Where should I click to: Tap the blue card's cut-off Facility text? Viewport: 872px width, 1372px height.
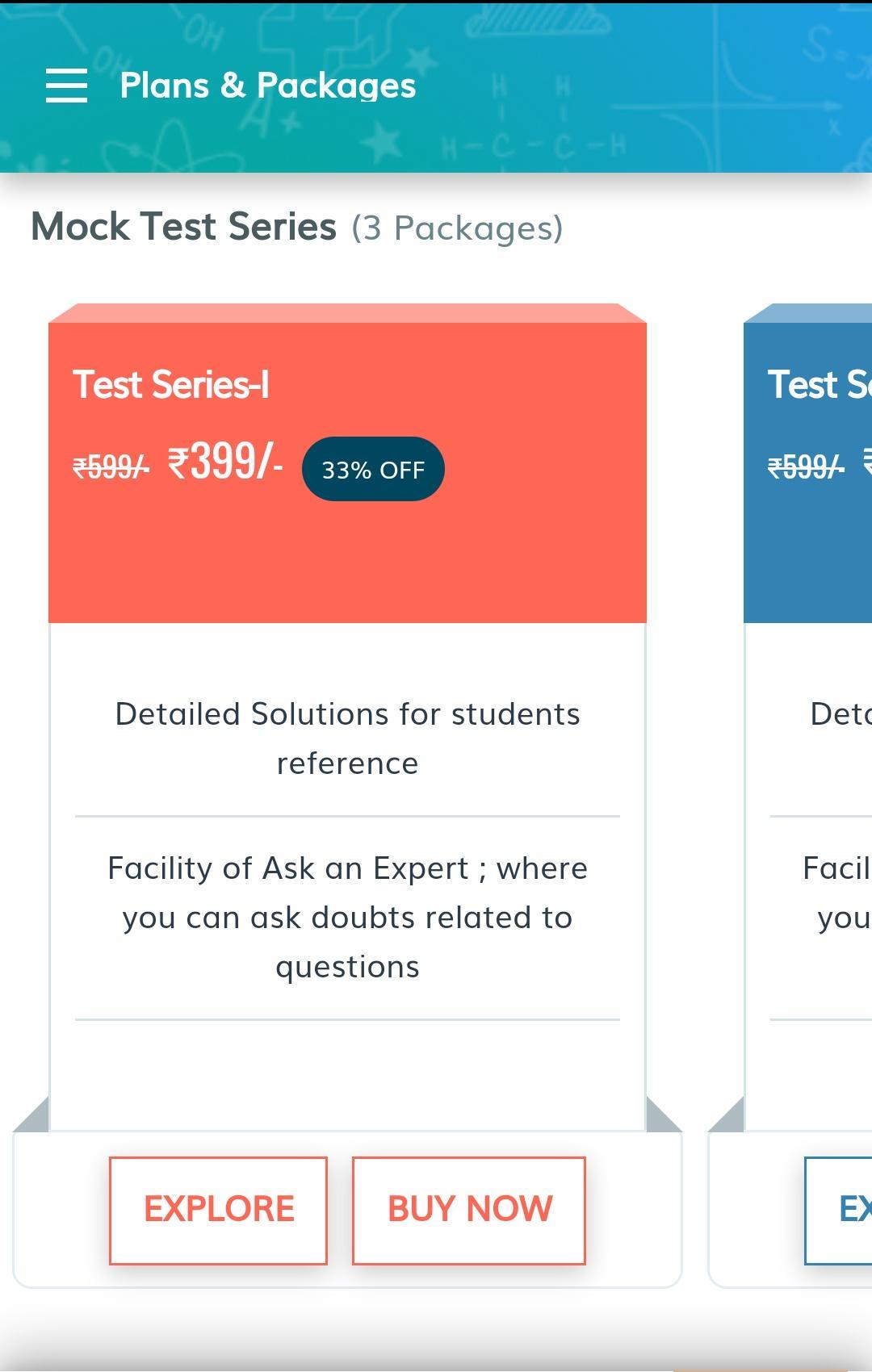click(x=836, y=893)
